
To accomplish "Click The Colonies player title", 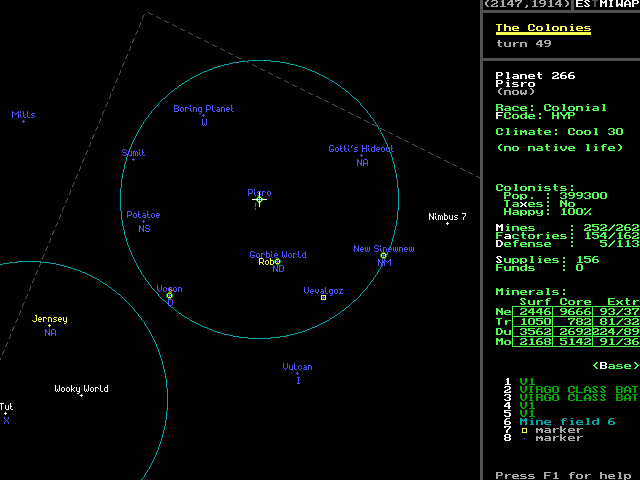I will 543,28.
